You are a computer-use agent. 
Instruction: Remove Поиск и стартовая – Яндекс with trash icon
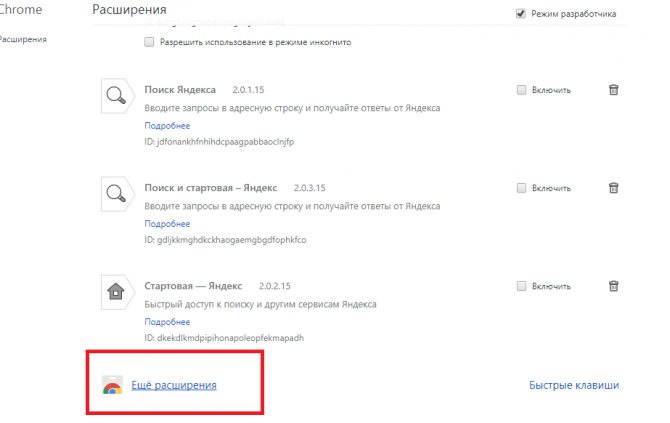(613, 188)
